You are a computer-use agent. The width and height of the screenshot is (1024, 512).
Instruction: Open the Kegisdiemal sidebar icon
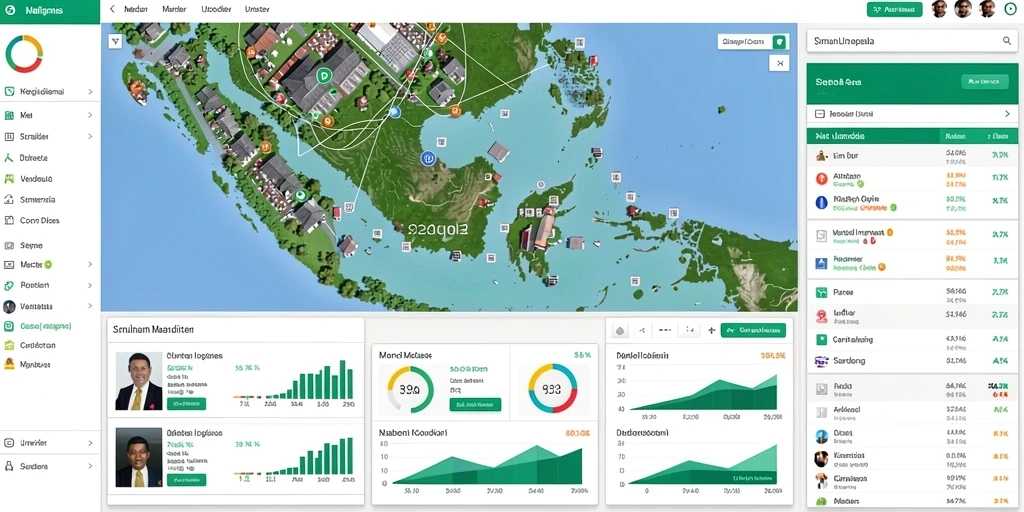point(9,91)
